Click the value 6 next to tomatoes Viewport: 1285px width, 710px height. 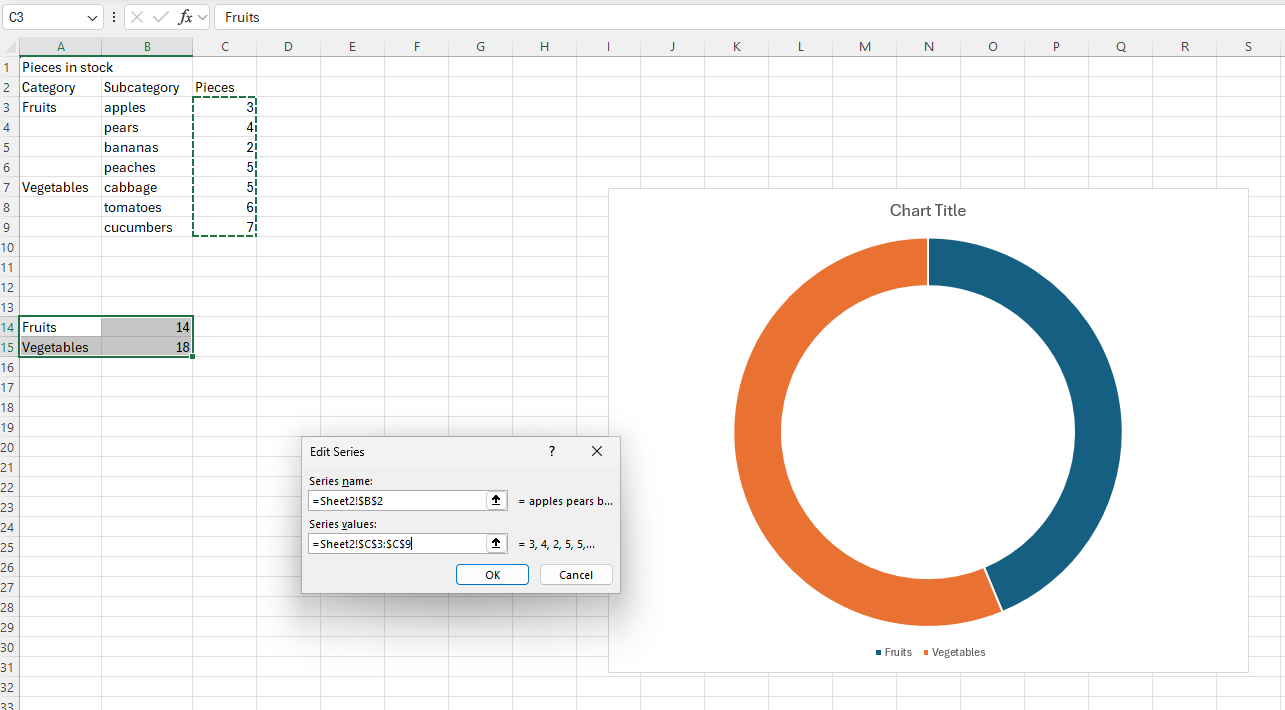[x=224, y=207]
